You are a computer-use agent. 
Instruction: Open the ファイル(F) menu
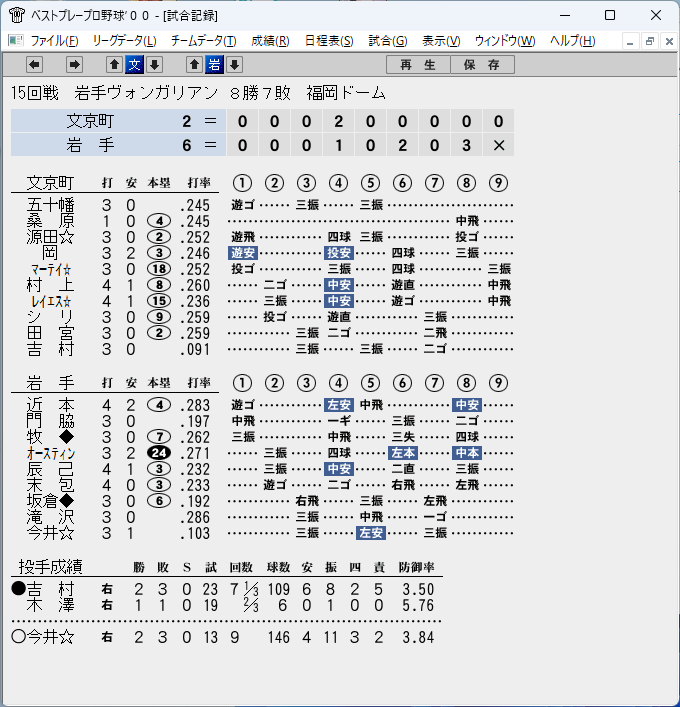pos(55,41)
